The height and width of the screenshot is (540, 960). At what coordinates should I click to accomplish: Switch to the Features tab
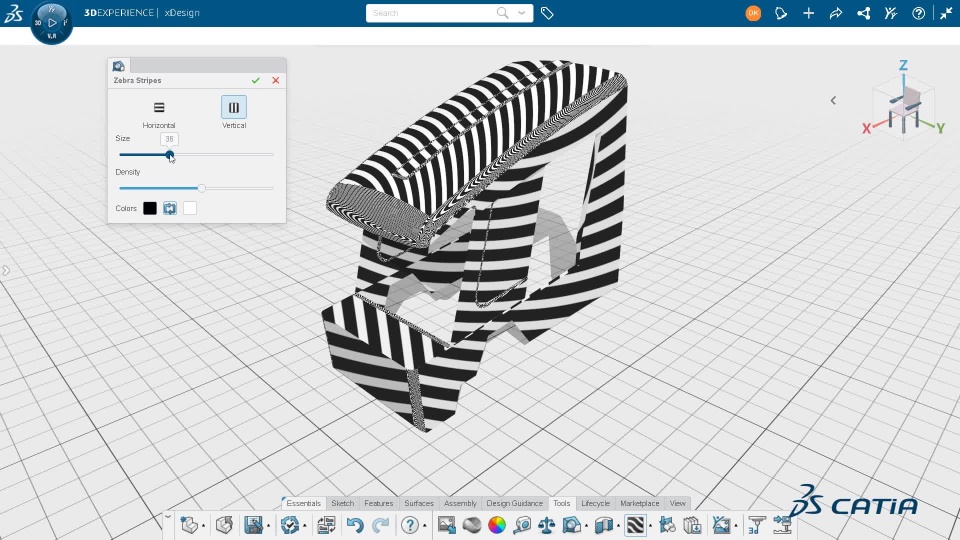point(378,503)
